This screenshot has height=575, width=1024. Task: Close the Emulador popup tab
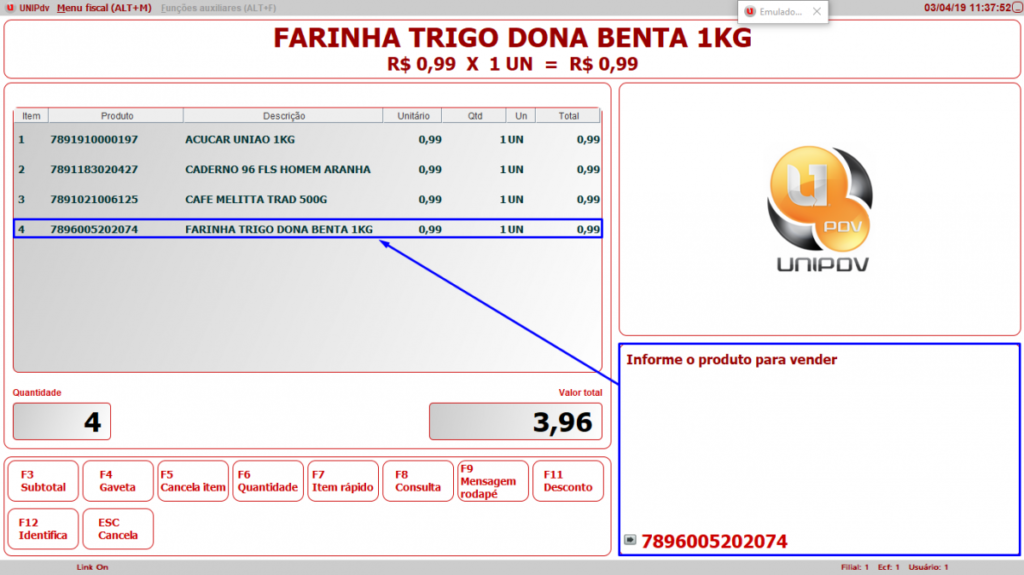click(816, 11)
